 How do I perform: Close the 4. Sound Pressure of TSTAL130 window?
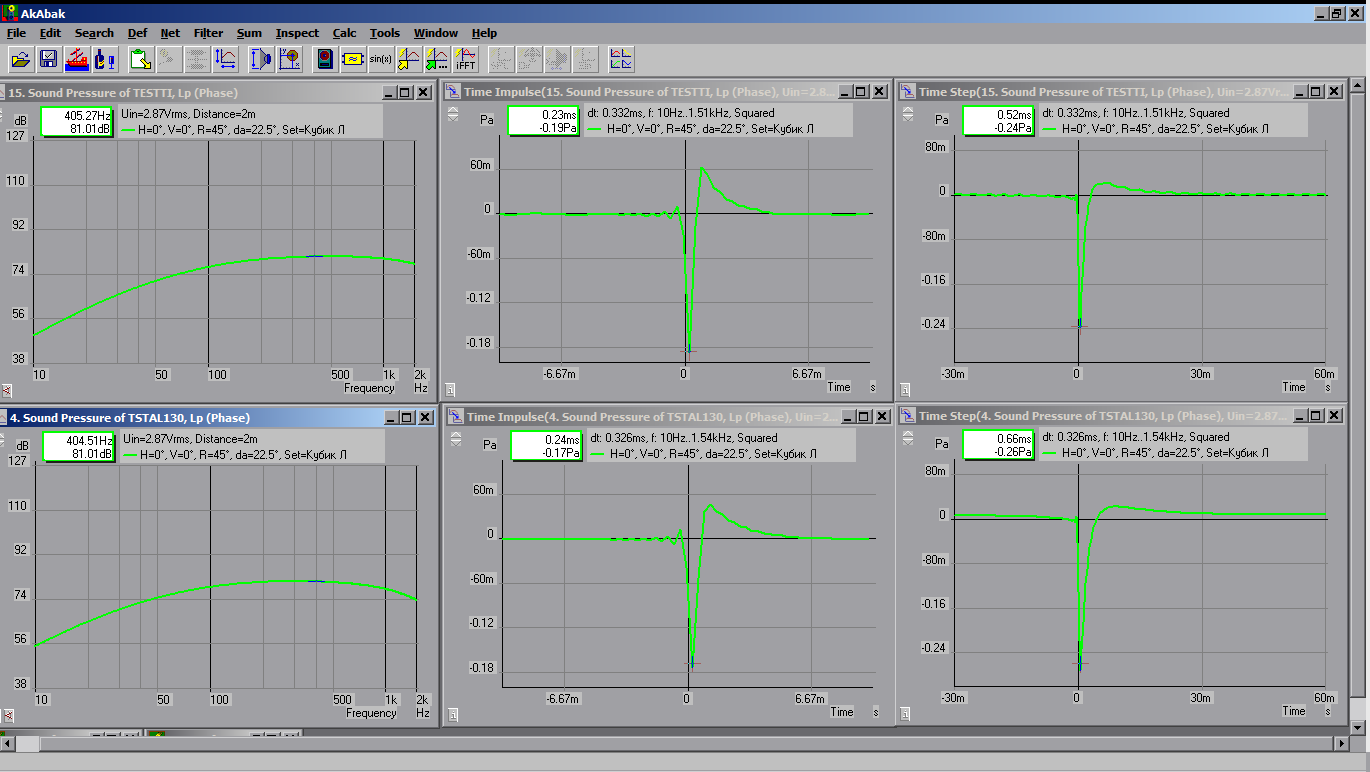[424, 417]
